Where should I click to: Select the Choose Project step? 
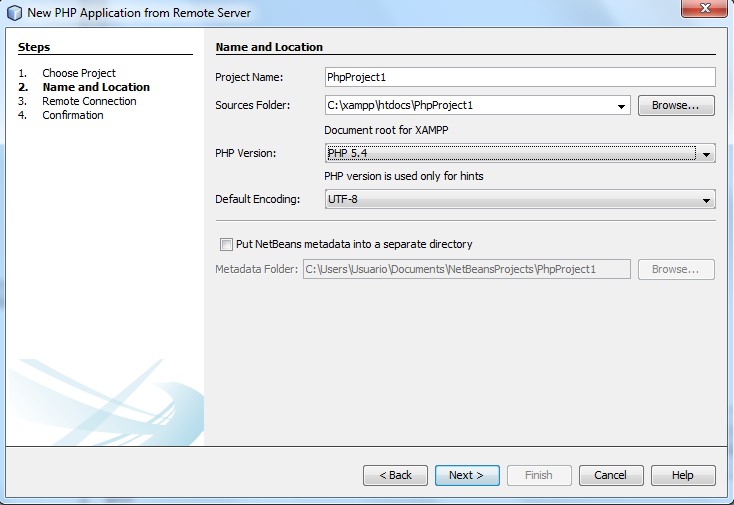tap(79, 73)
